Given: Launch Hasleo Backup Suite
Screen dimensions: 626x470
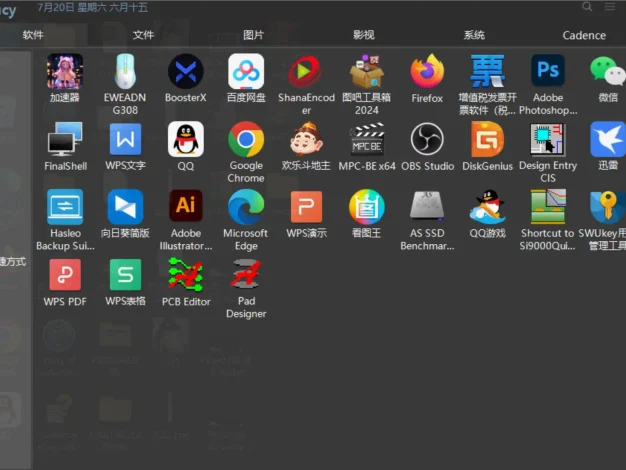Looking at the screenshot, I should (x=65, y=207).
